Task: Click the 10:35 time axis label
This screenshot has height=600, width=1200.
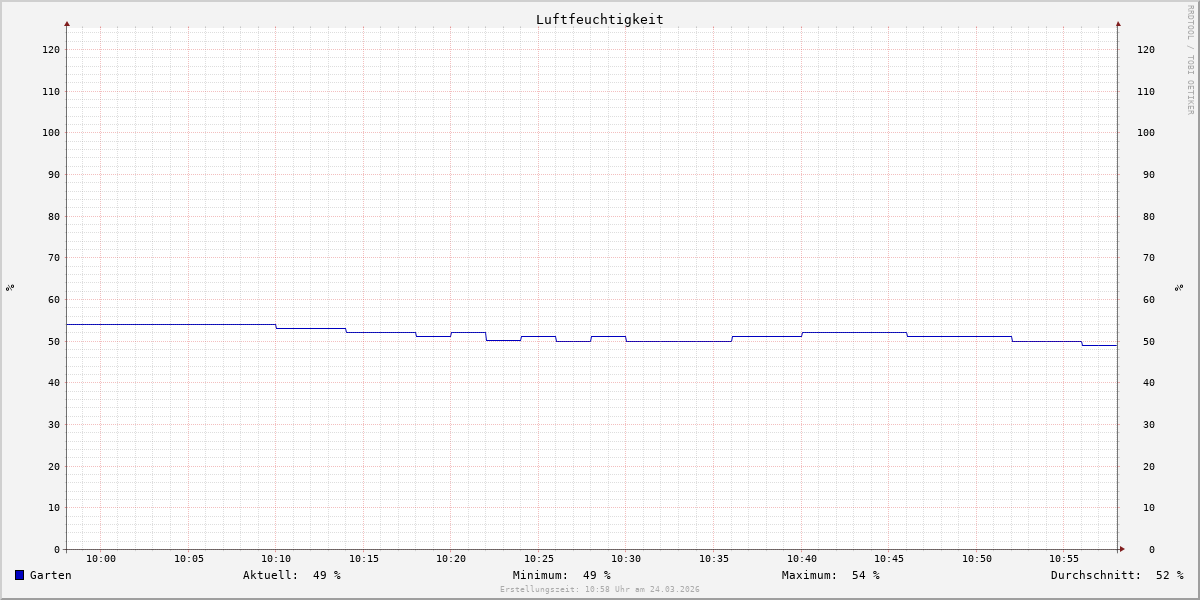Action: pos(714,559)
